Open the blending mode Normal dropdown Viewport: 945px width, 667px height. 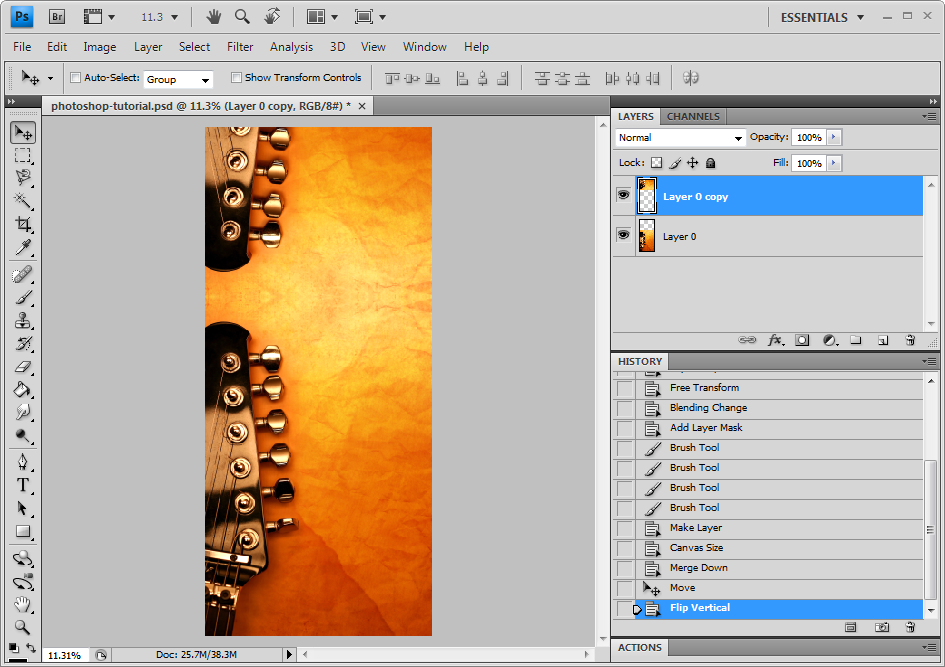click(x=680, y=138)
